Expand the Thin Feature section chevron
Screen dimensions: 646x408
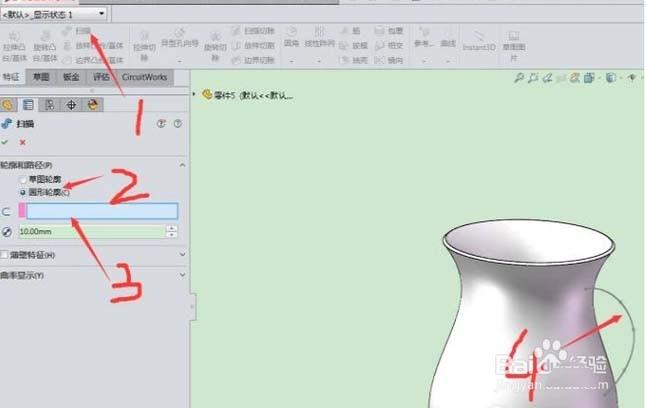point(183,255)
